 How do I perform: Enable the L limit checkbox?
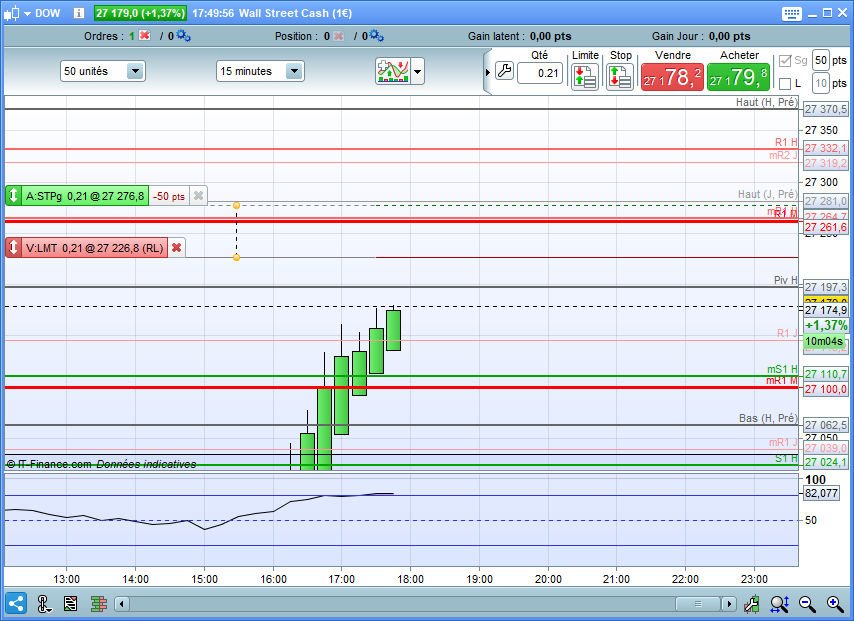click(785, 84)
